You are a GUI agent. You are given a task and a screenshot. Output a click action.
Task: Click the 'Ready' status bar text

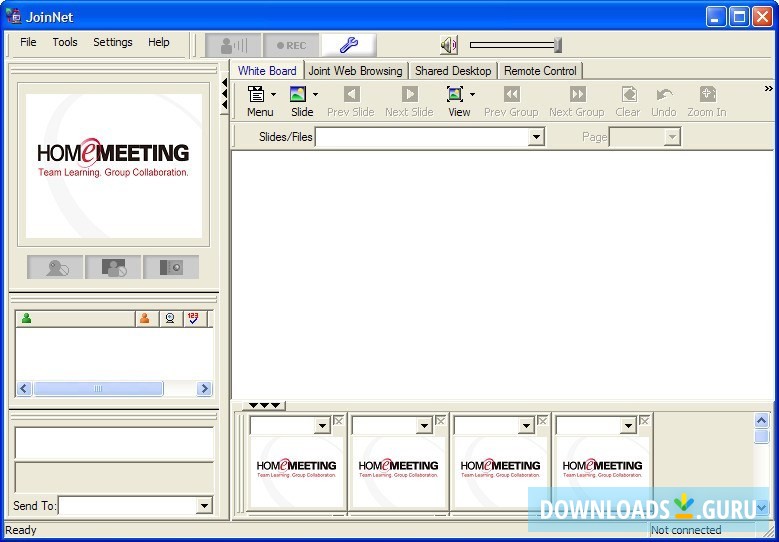[21, 530]
